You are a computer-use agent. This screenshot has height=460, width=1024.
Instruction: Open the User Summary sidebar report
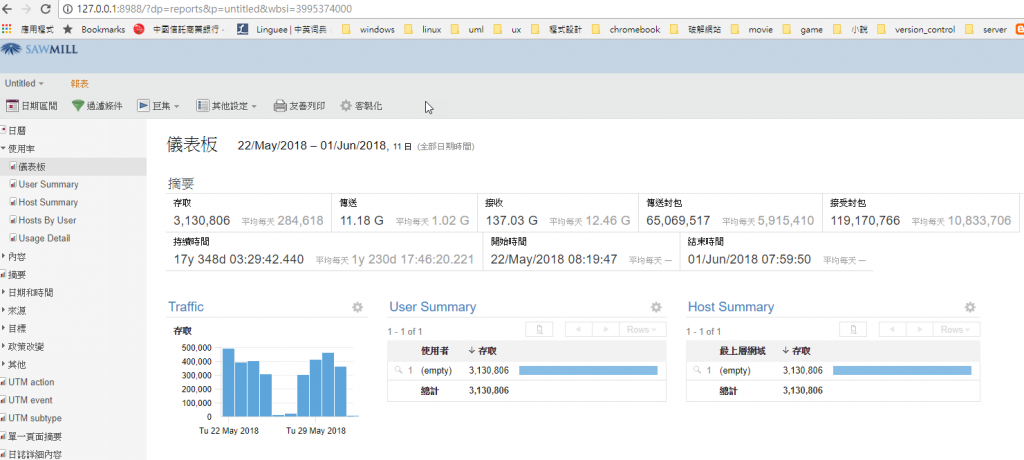click(x=48, y=184)
